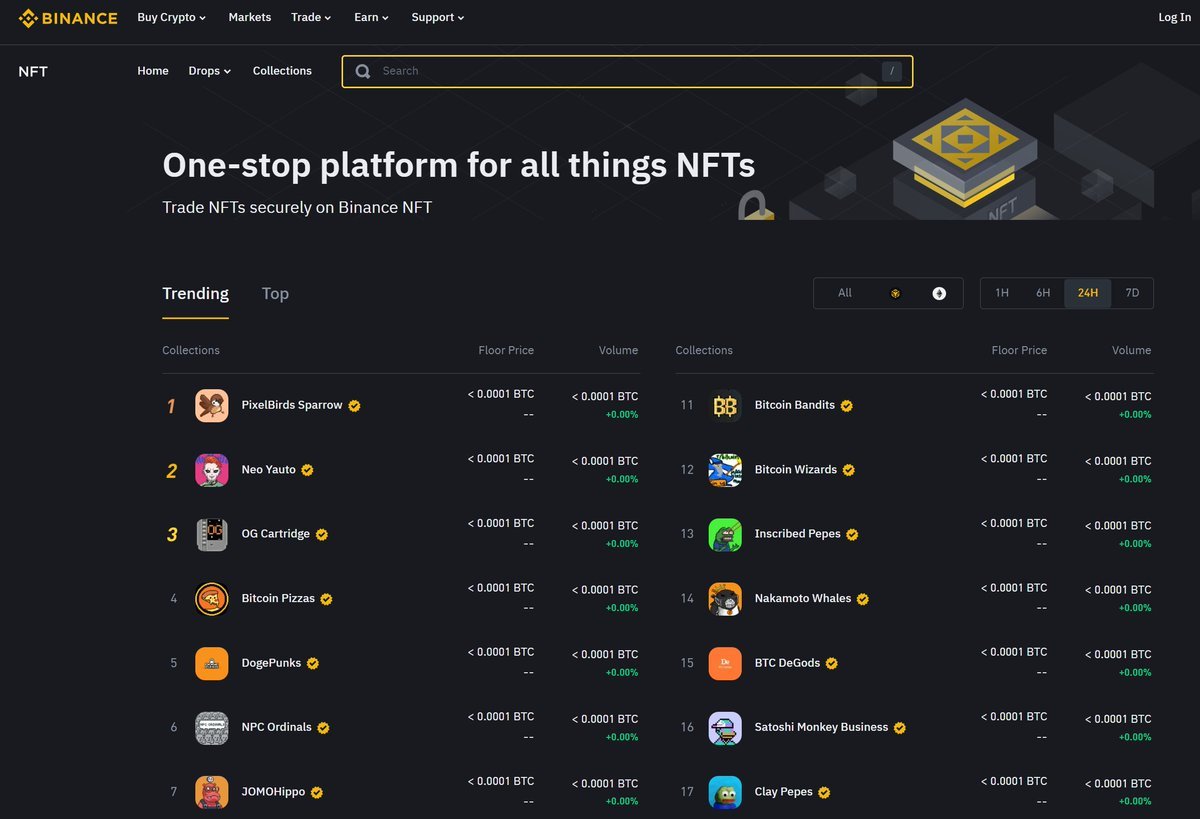Image resolution: width=1200 pixels, height=819 pixels.
Task: Select the 6H time range
Action: pyautogui.click(x=1043, y=293)
